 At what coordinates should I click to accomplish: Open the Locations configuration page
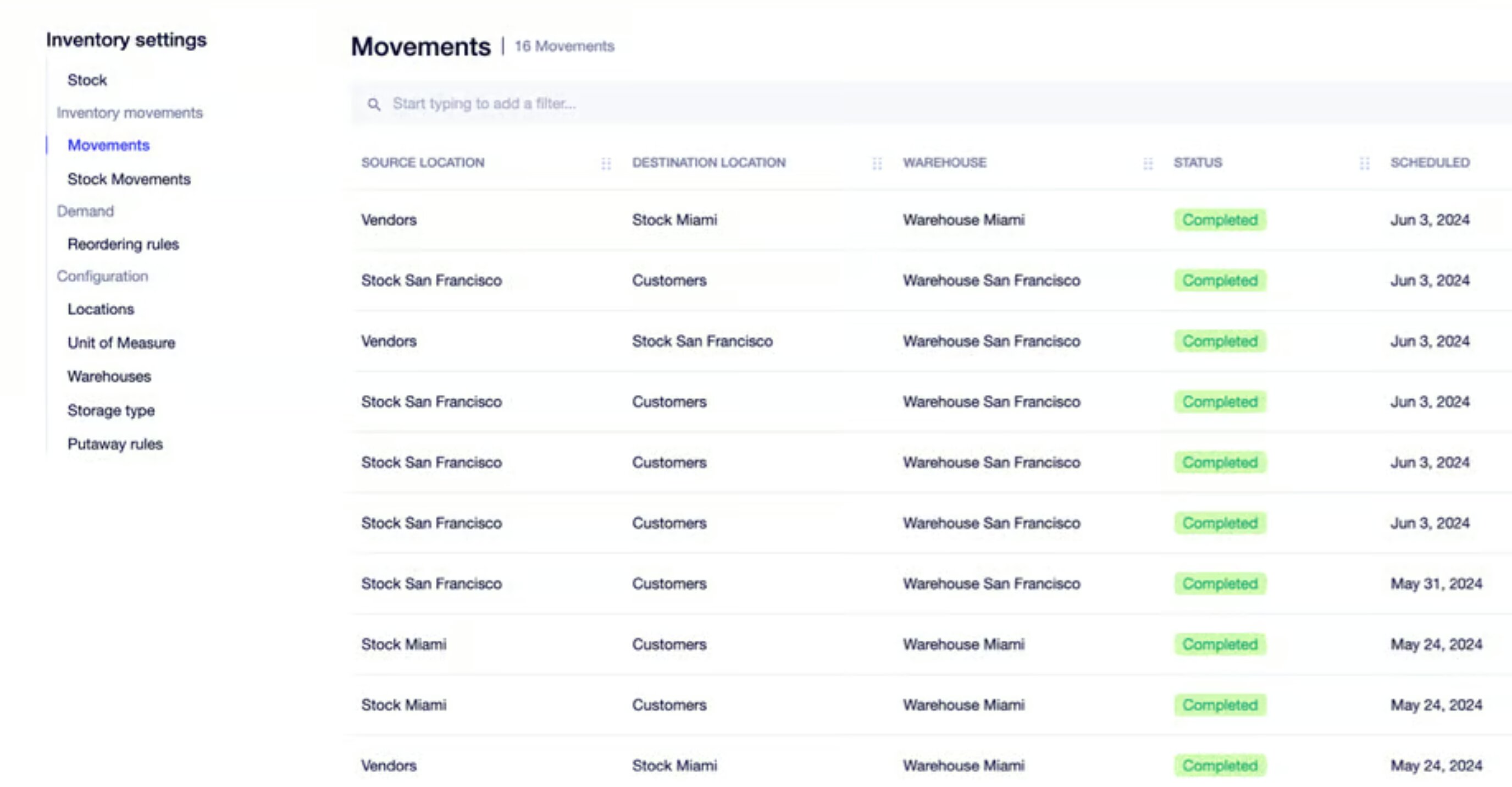[101, 309]
